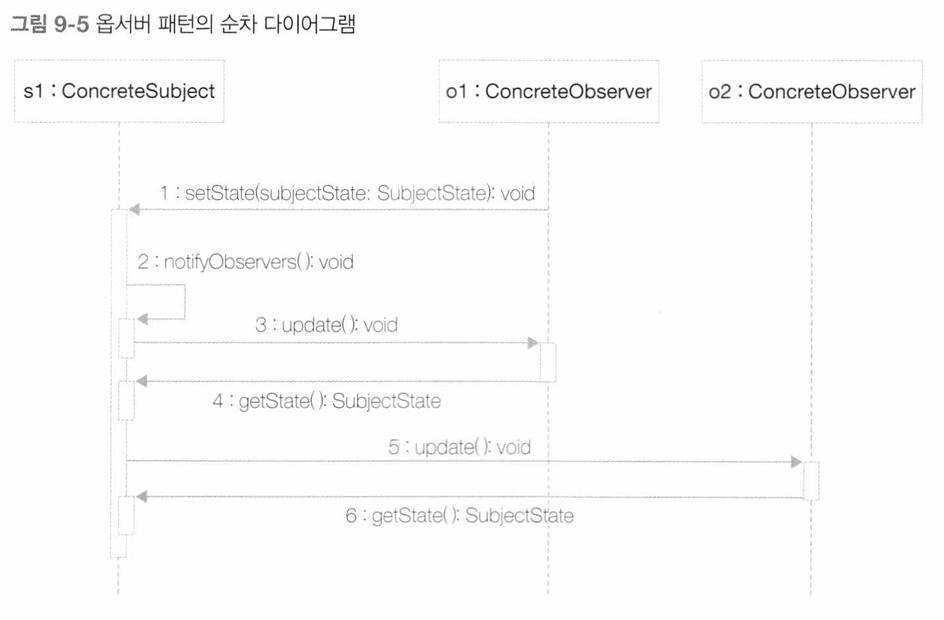Select the o1 : ConcreteObserver lifeline box
The width and height of the screenshot is (944, 620).
(x=548, y=91)
